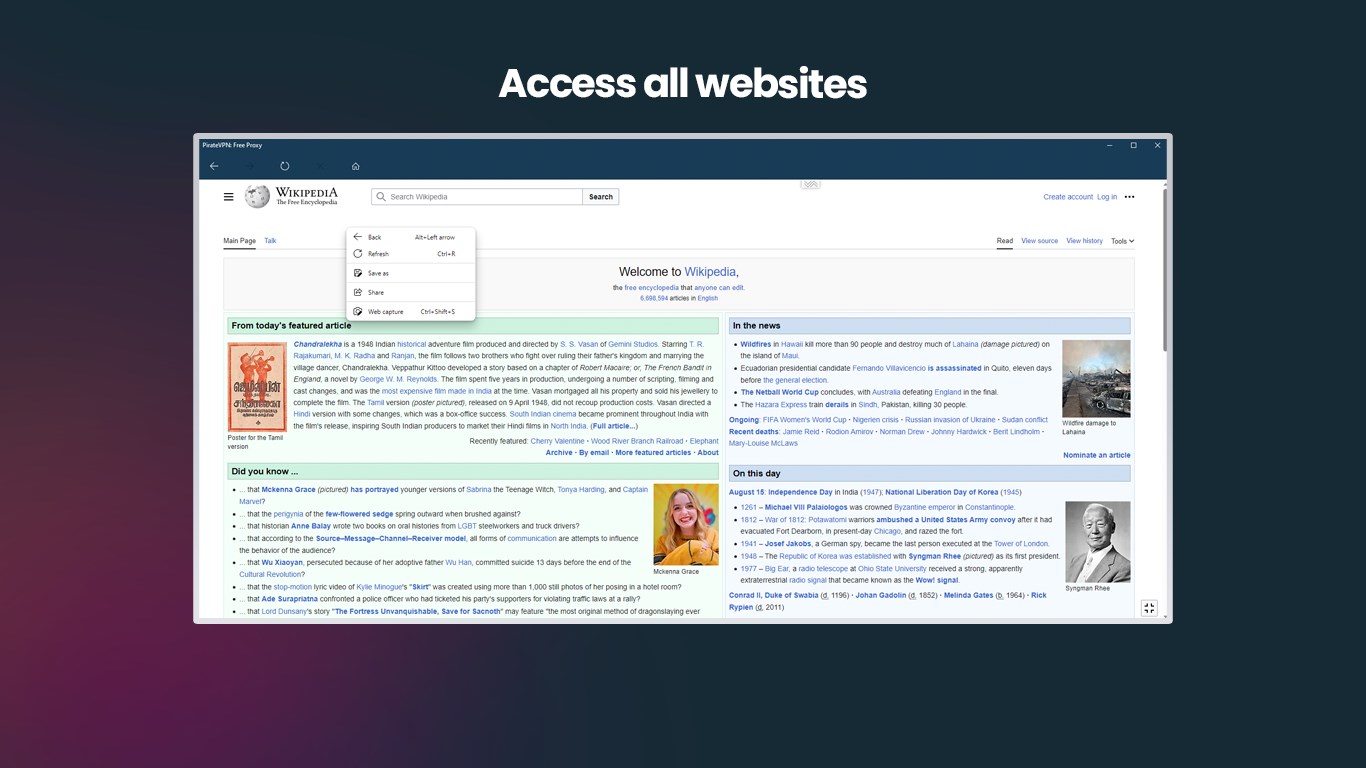Click the page's vertical scrollbar thumb
The height and width of the screenshot is (768, 1366).
pos(1164,270)
